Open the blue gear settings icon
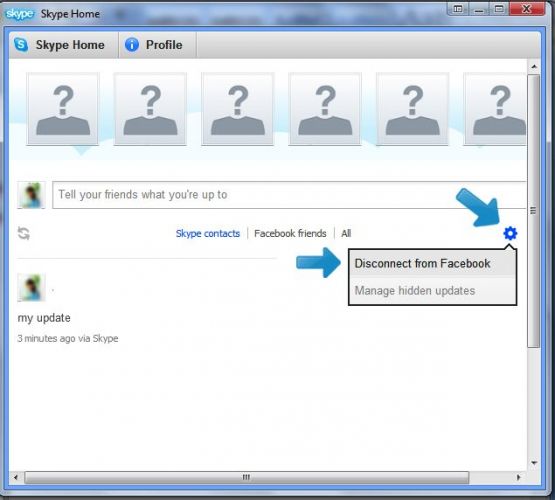555x500 pixels. (510, 233)
